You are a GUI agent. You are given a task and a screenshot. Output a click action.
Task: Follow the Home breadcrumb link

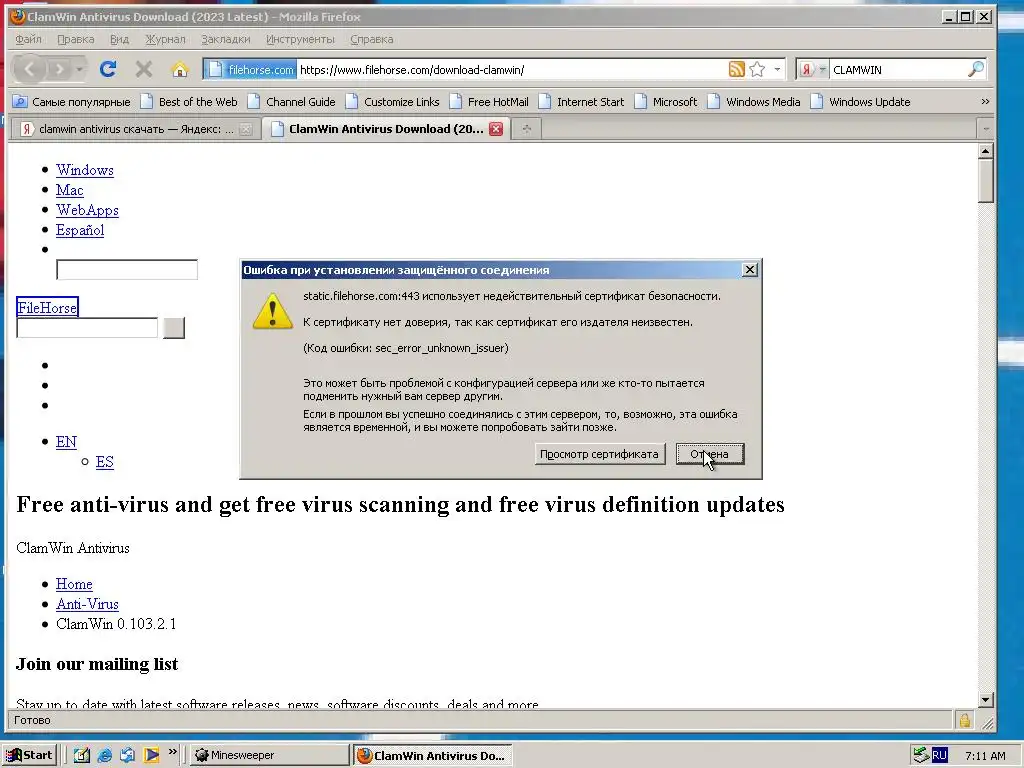[x=74, y=584]
